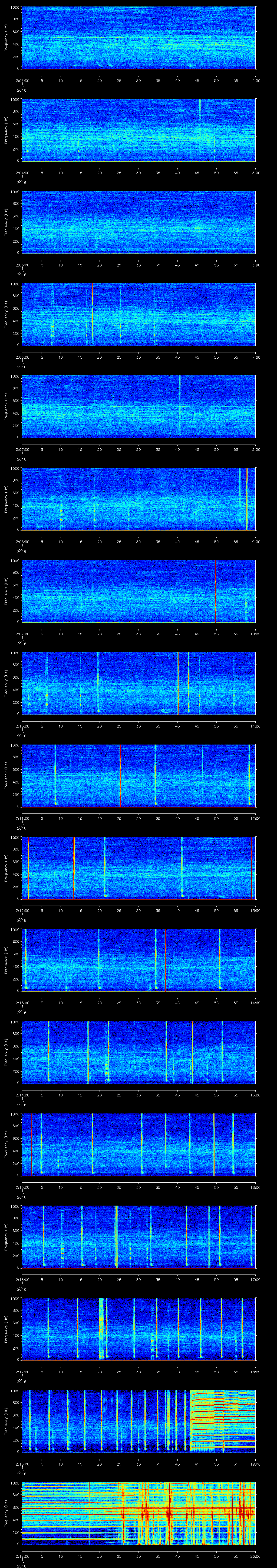Click red spike near second 17 in 2:14:00 spectrogram

88,1052
